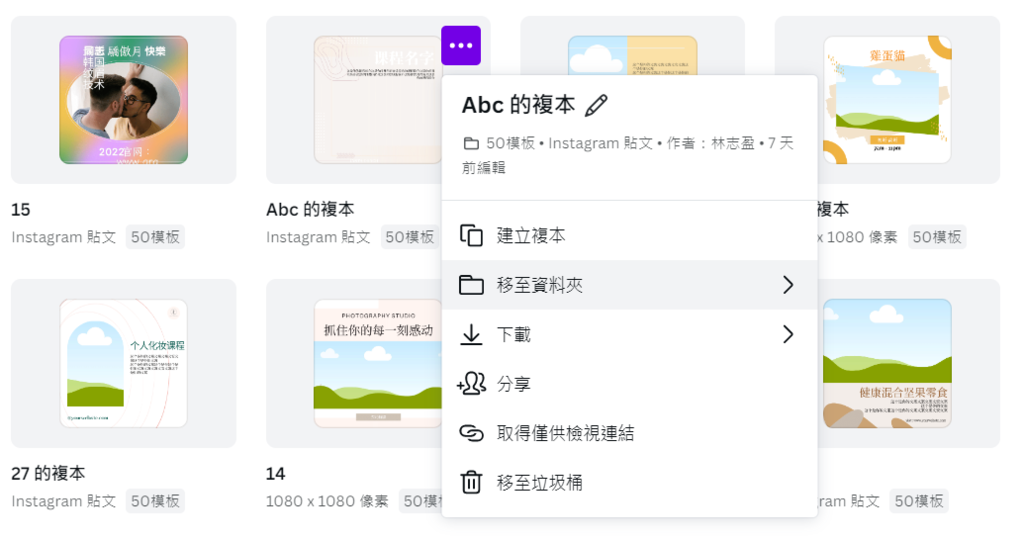Click the 50模板 tag under design 15
This screenshot has width=1024, height=541.
coord(155,237)
